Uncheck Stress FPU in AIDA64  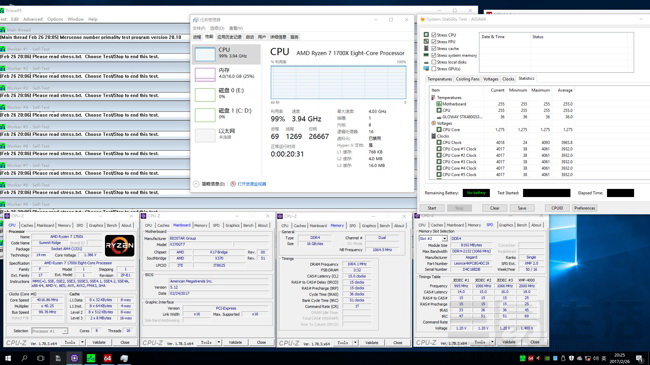coord(434,41)
